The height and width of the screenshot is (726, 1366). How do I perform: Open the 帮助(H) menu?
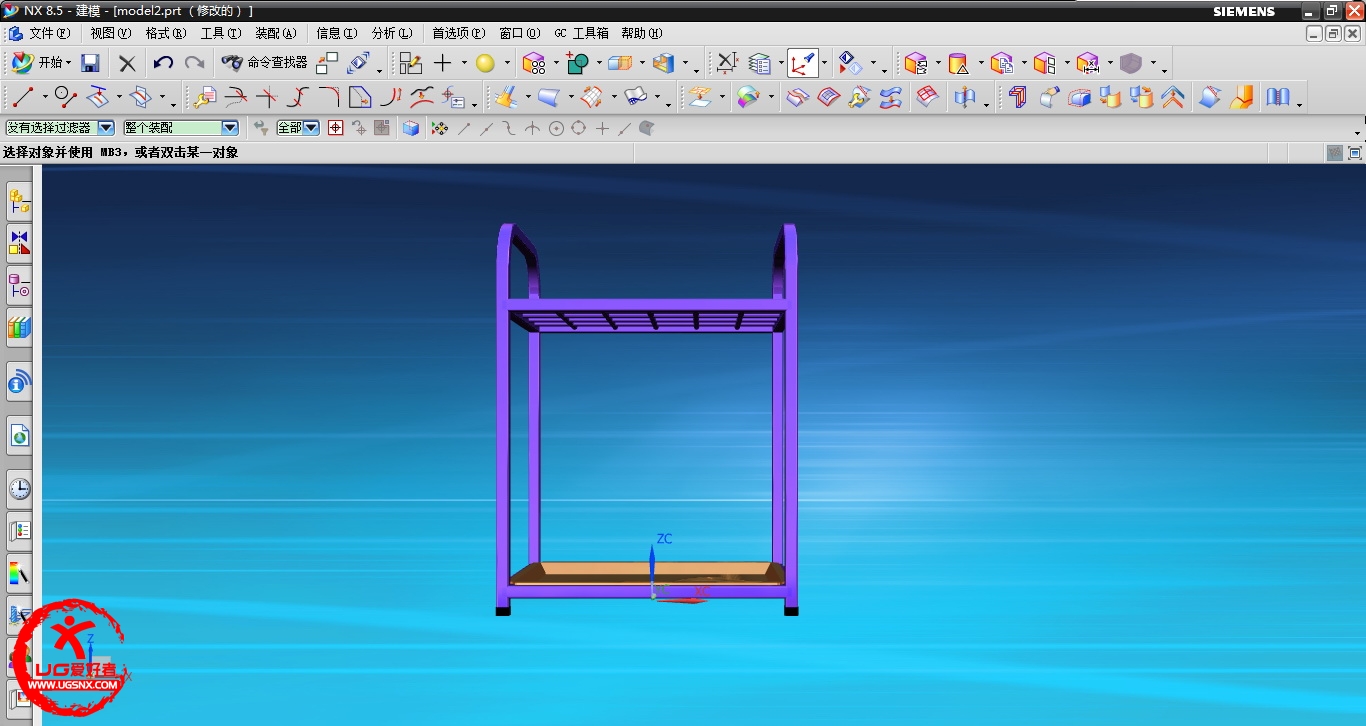coord(641,33)
